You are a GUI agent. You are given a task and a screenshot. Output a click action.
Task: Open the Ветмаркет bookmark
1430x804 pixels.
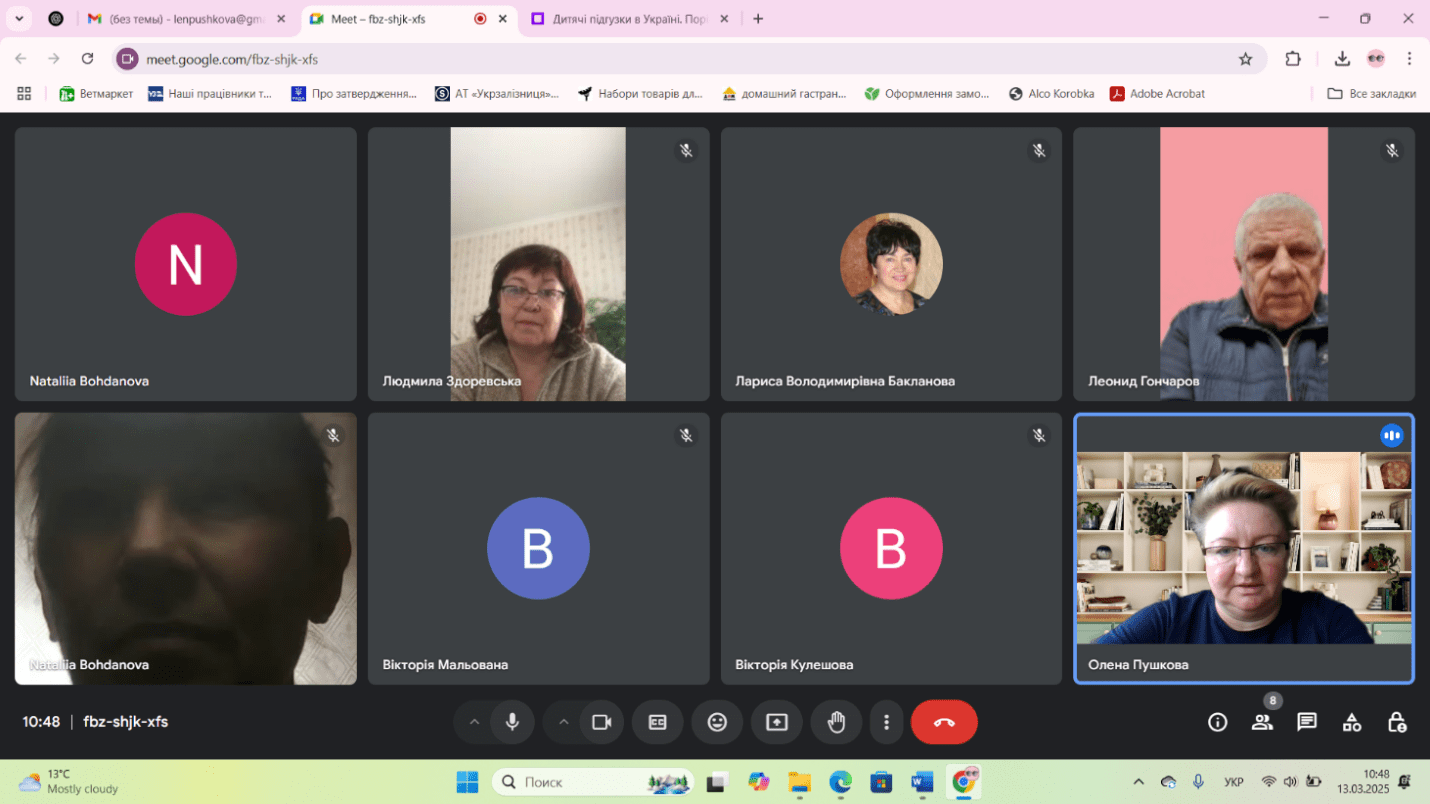96,94
